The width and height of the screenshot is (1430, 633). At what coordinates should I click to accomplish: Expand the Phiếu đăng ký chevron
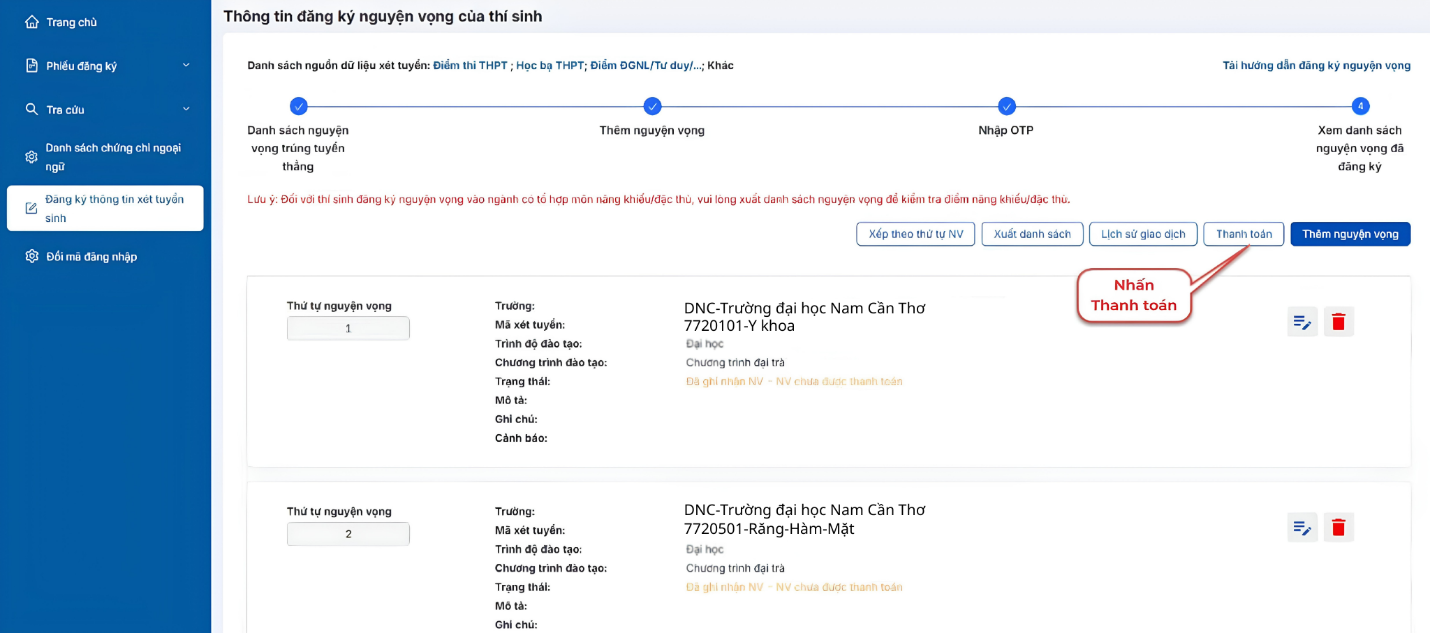(186, 65)
